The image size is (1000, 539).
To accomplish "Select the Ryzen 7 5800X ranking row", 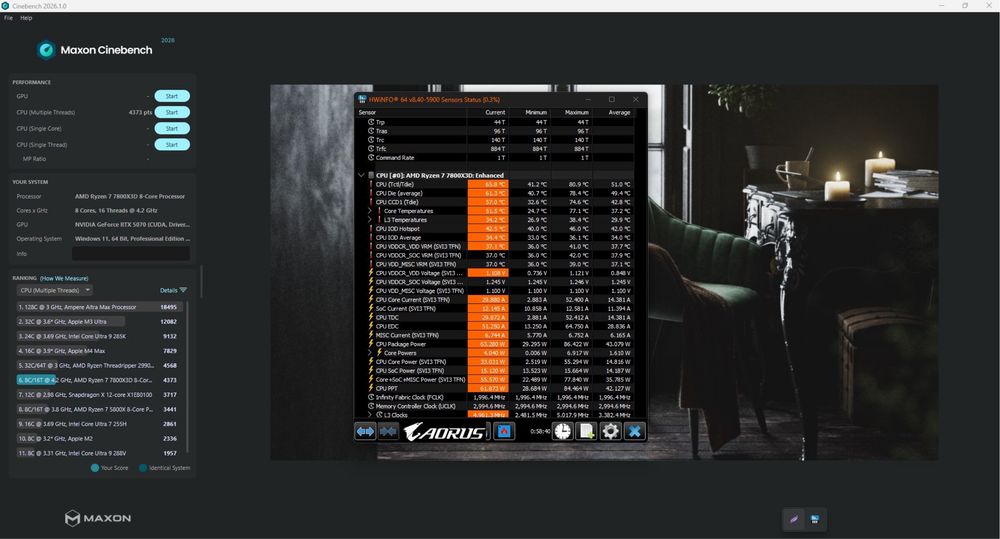I will pos(99,410).
